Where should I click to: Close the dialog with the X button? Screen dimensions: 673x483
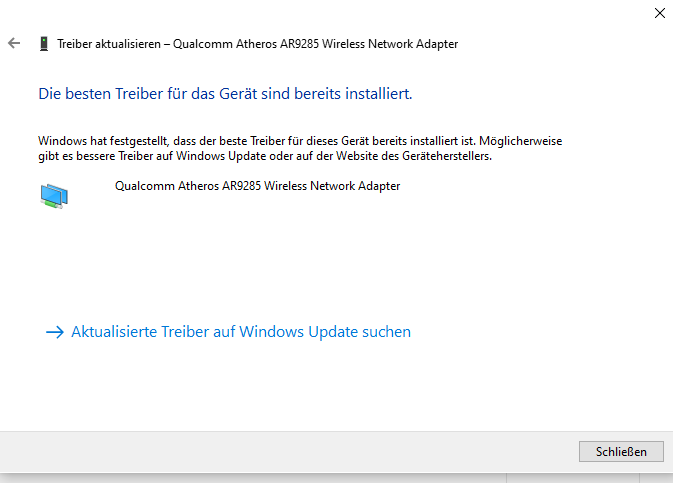click(660, 13)
